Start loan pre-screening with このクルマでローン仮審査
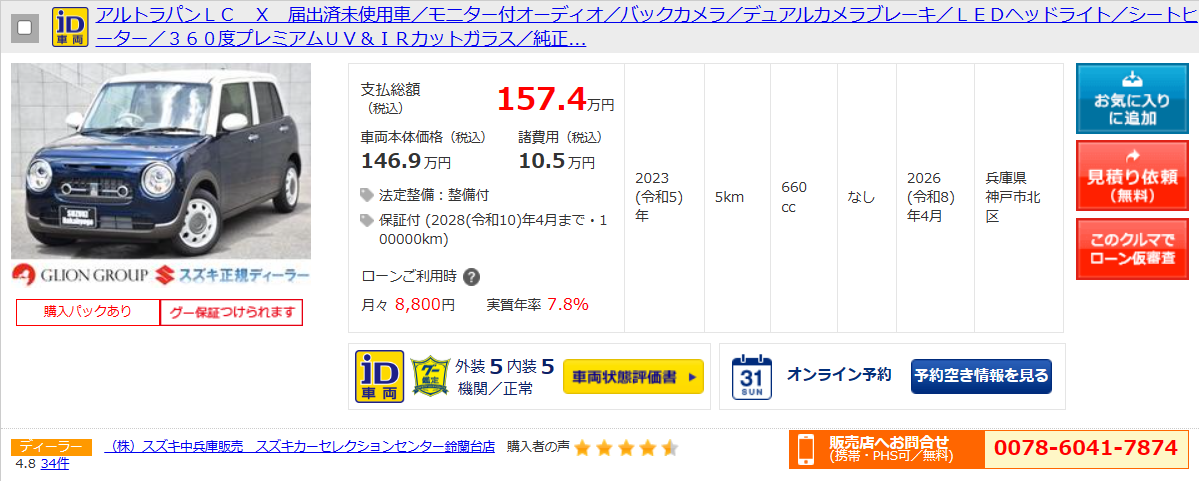The image size is (1199, 481). tap(1132, 249)
